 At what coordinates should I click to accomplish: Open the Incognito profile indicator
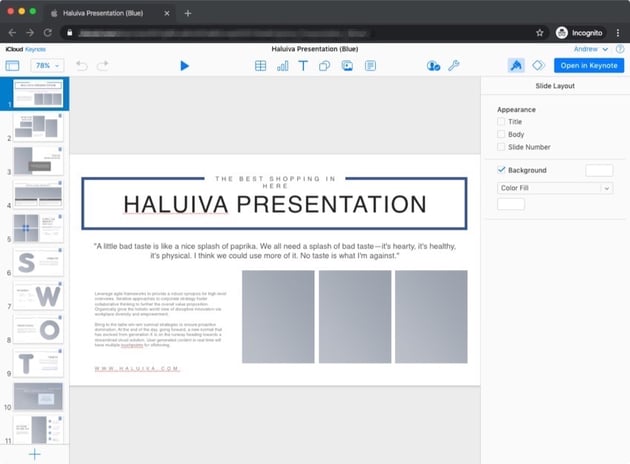pos(579,33)
